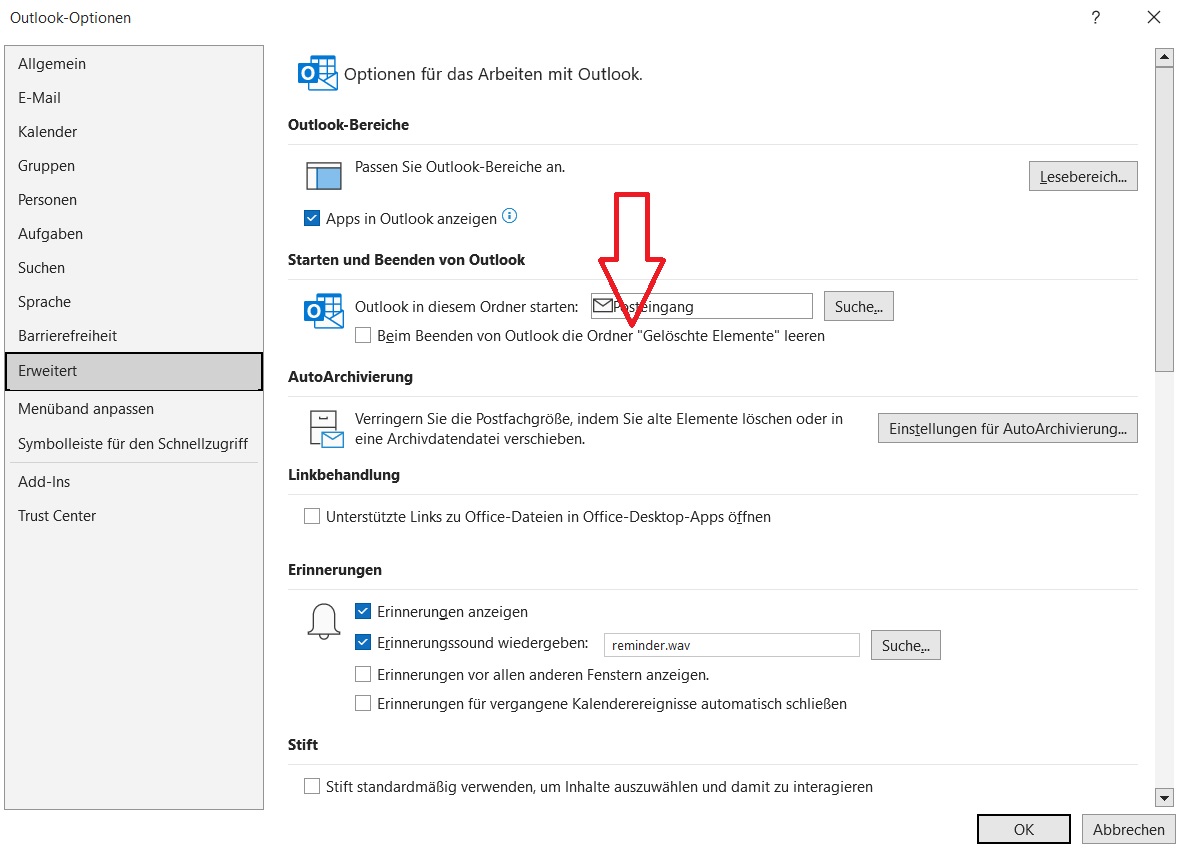1181x852 pixels.
Task: Check Unterstützte Links zu Office-Dateien option
Action: [312, 516]
